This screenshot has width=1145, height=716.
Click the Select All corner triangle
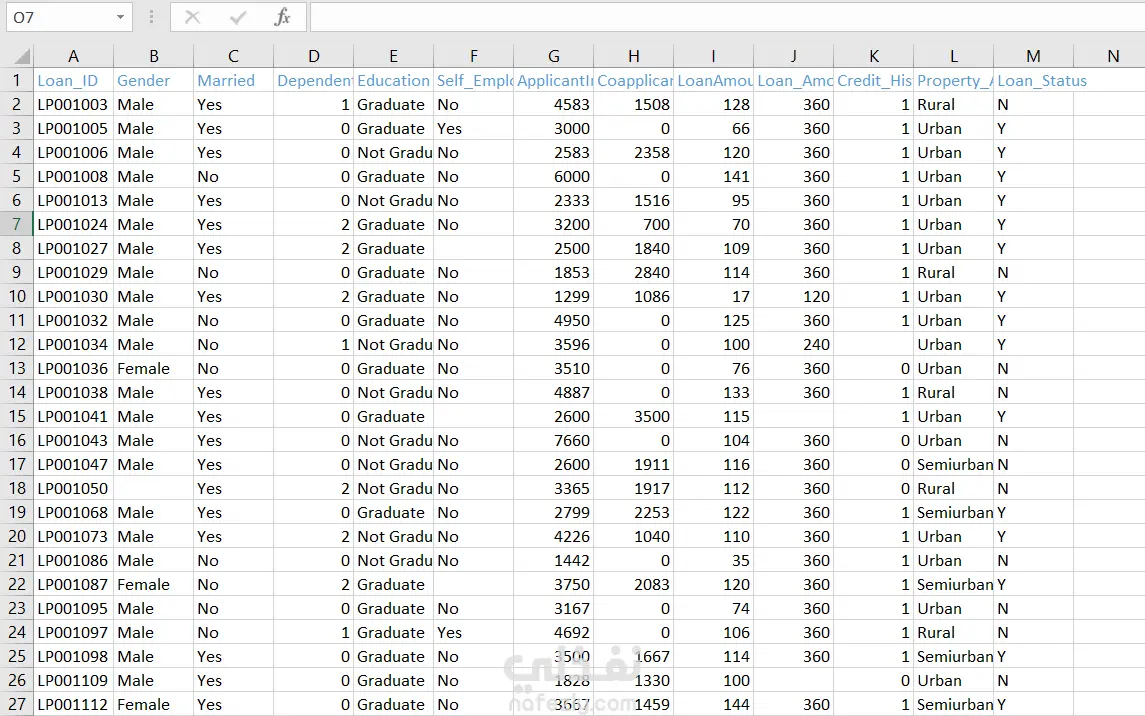pyautogui.click(x=22, y=56)
